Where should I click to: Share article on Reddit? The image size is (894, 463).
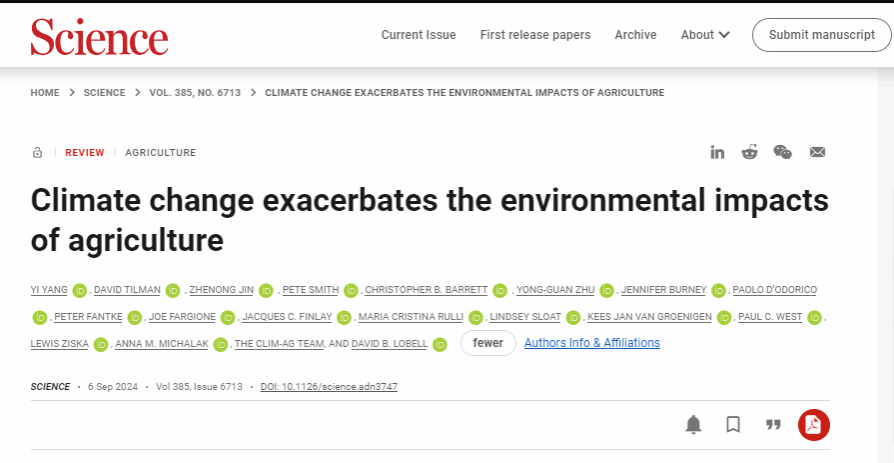(x=750, y=152)
